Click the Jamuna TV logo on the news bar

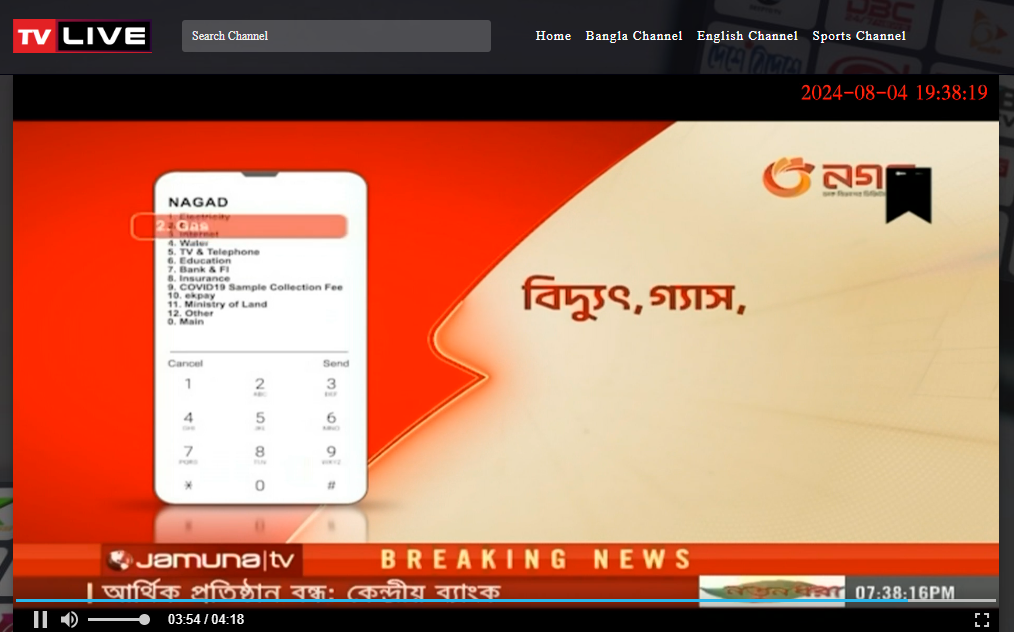(x=200, y=559)
